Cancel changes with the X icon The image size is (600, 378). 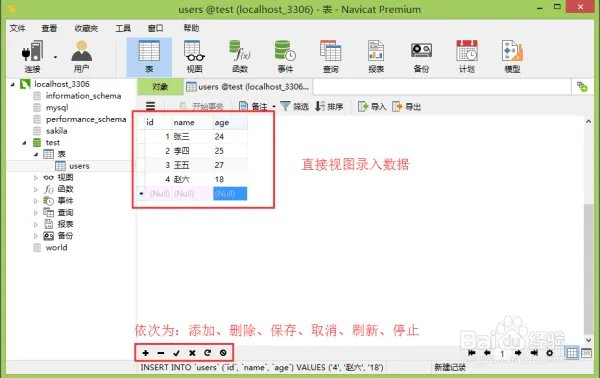tap(192, 353)
